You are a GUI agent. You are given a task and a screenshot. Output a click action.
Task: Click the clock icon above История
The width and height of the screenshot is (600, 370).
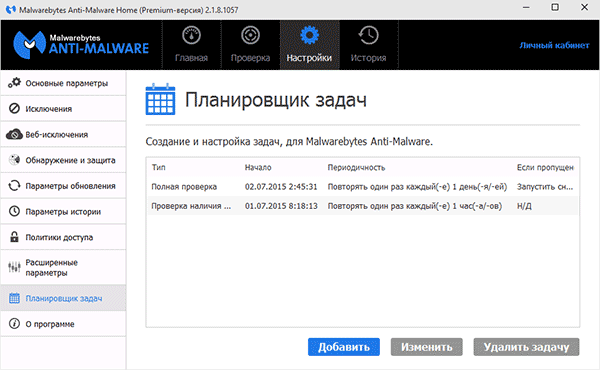pos(368,35)
